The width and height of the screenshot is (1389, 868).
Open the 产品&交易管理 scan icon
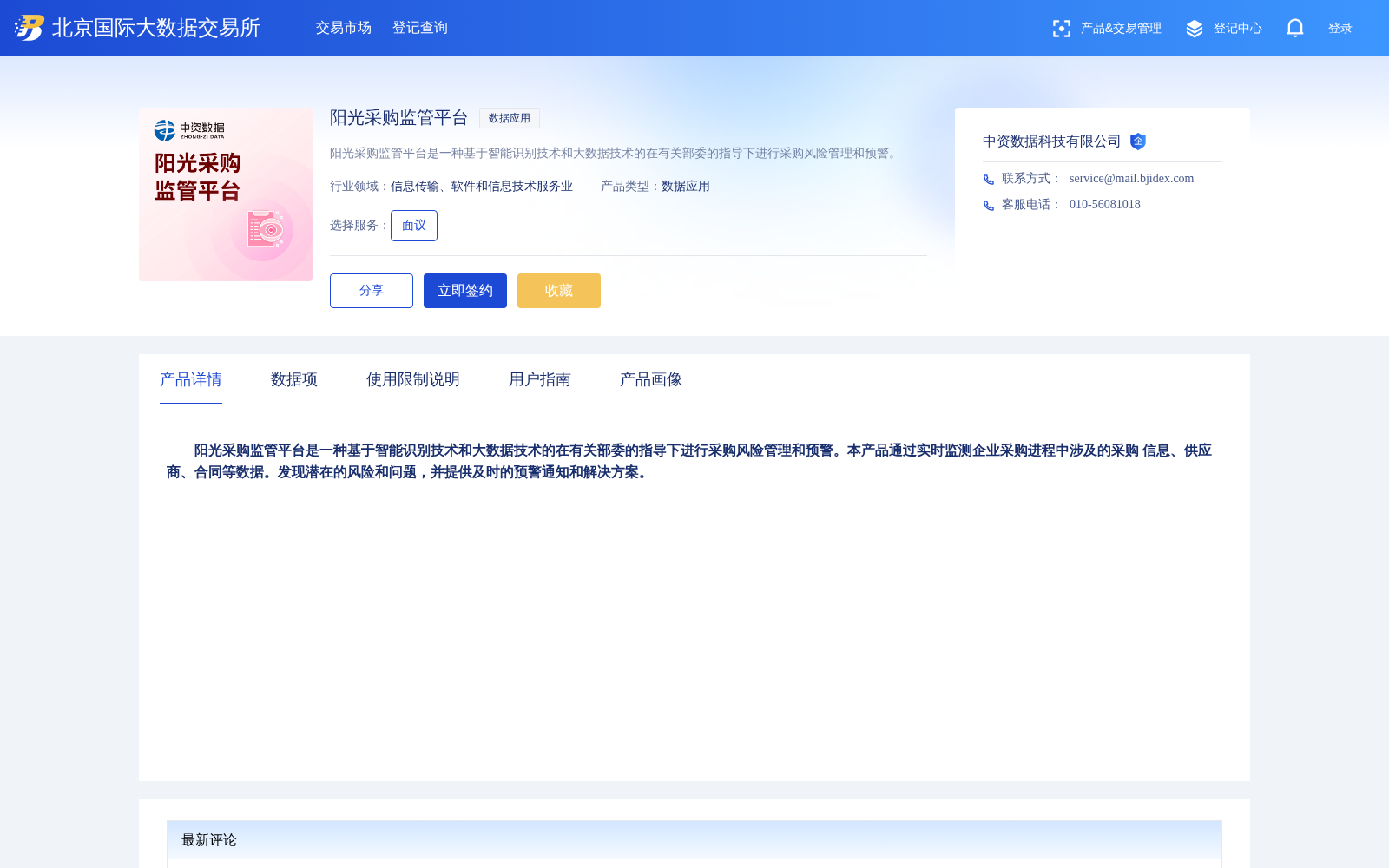(x=1061, y=29)
